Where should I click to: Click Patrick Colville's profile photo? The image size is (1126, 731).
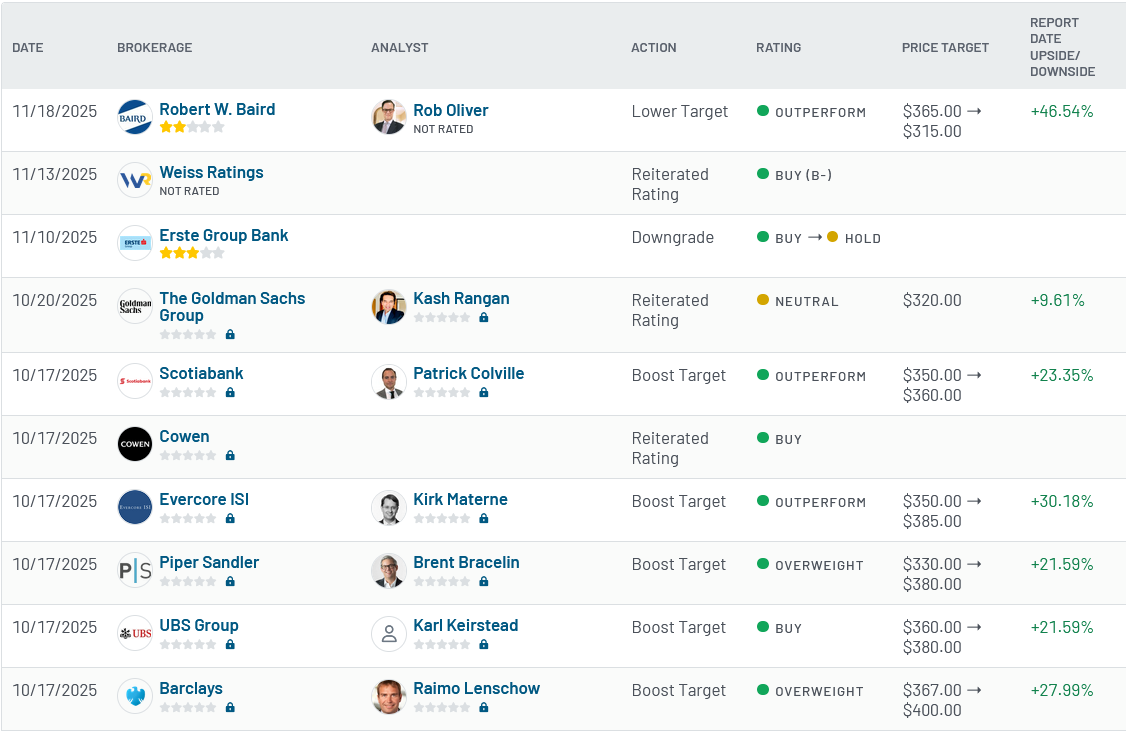click(x=388, y=381)
